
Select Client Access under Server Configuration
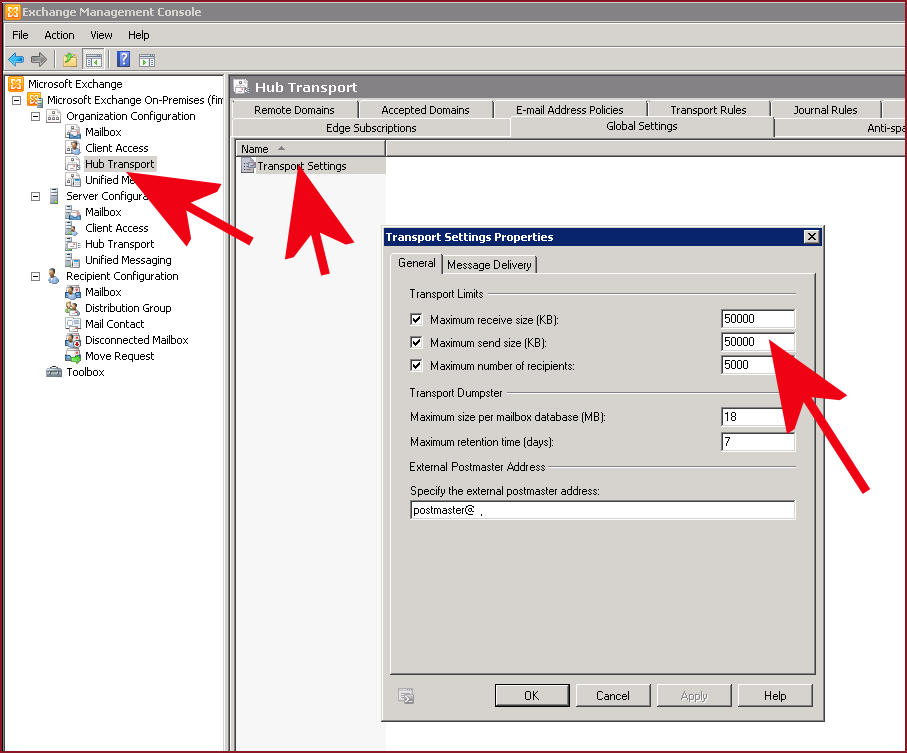coord(117,228)
